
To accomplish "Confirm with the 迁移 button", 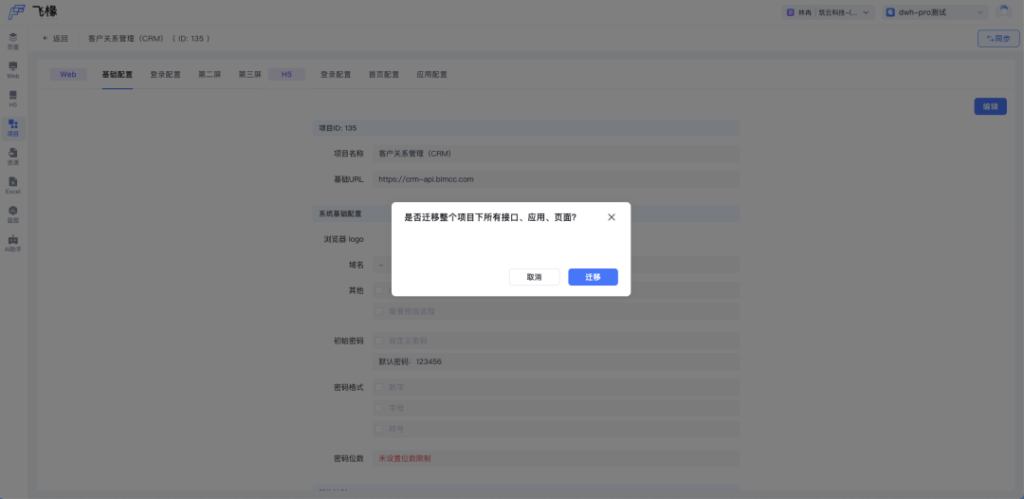I will click(x=592, y=277).
